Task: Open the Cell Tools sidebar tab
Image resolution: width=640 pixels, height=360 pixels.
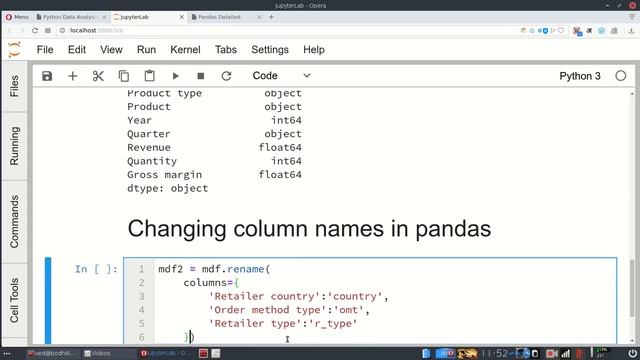Action: [14, 300]
